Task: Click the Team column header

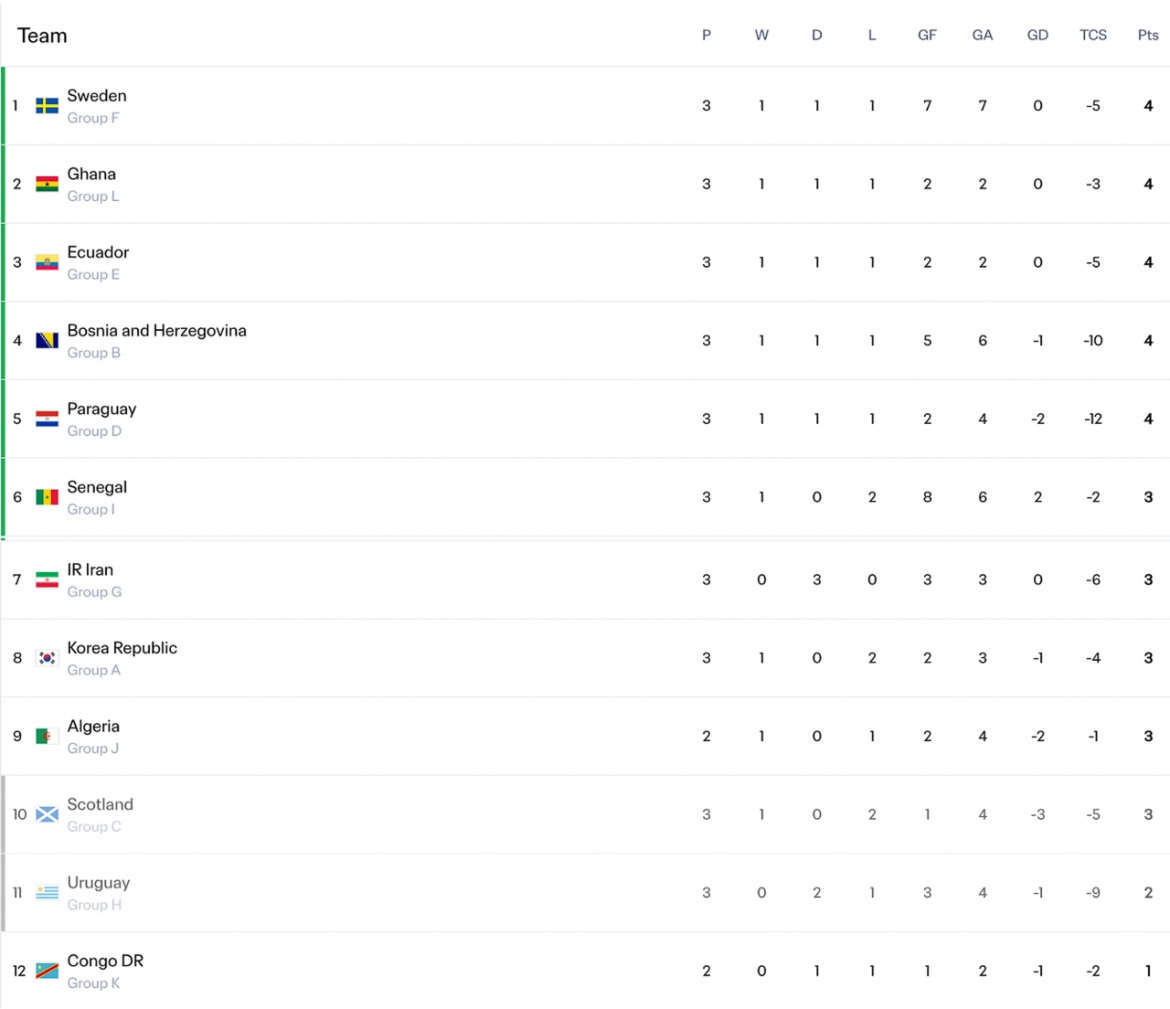Action: (x=43, y=36)
